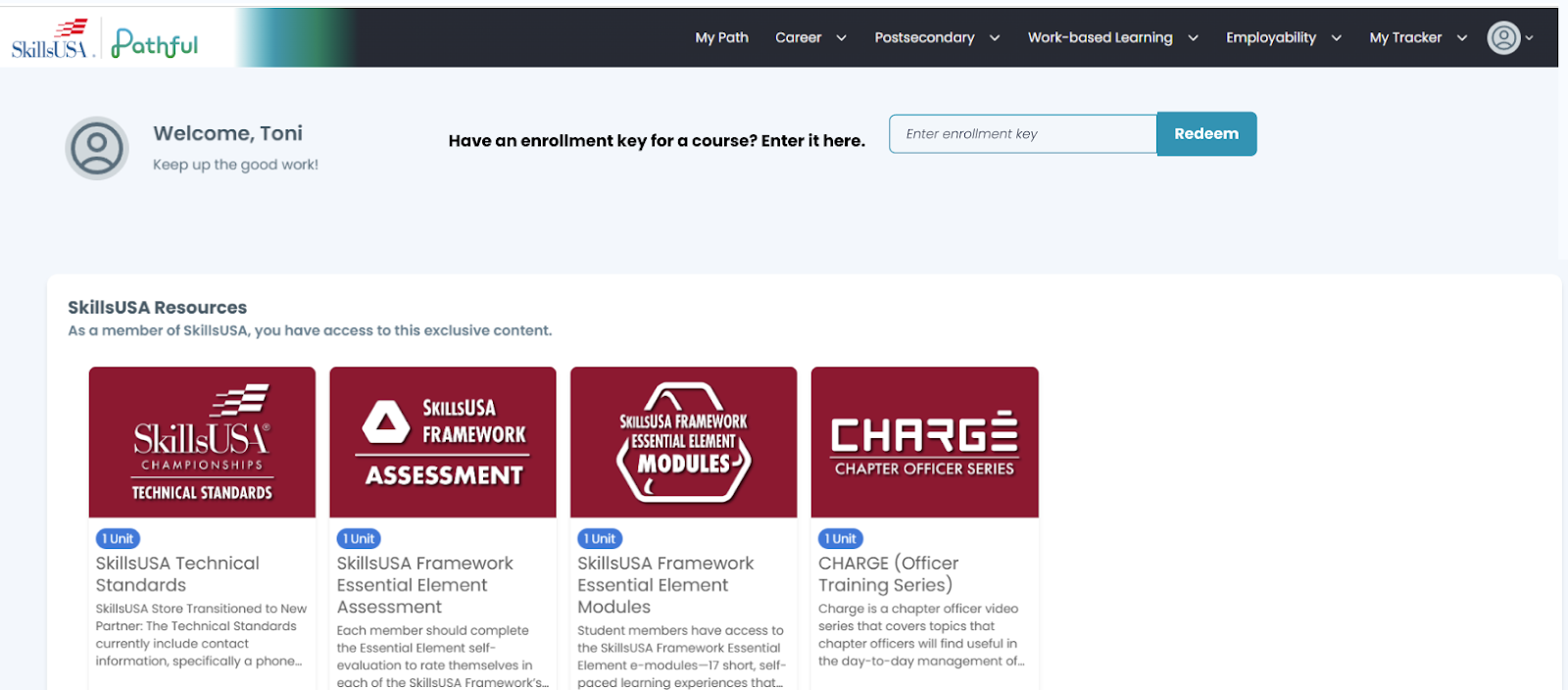1568x690 pixels.
Task: Click the SkillsUSA Technical Standards title
Action: [x=177, y=574]
